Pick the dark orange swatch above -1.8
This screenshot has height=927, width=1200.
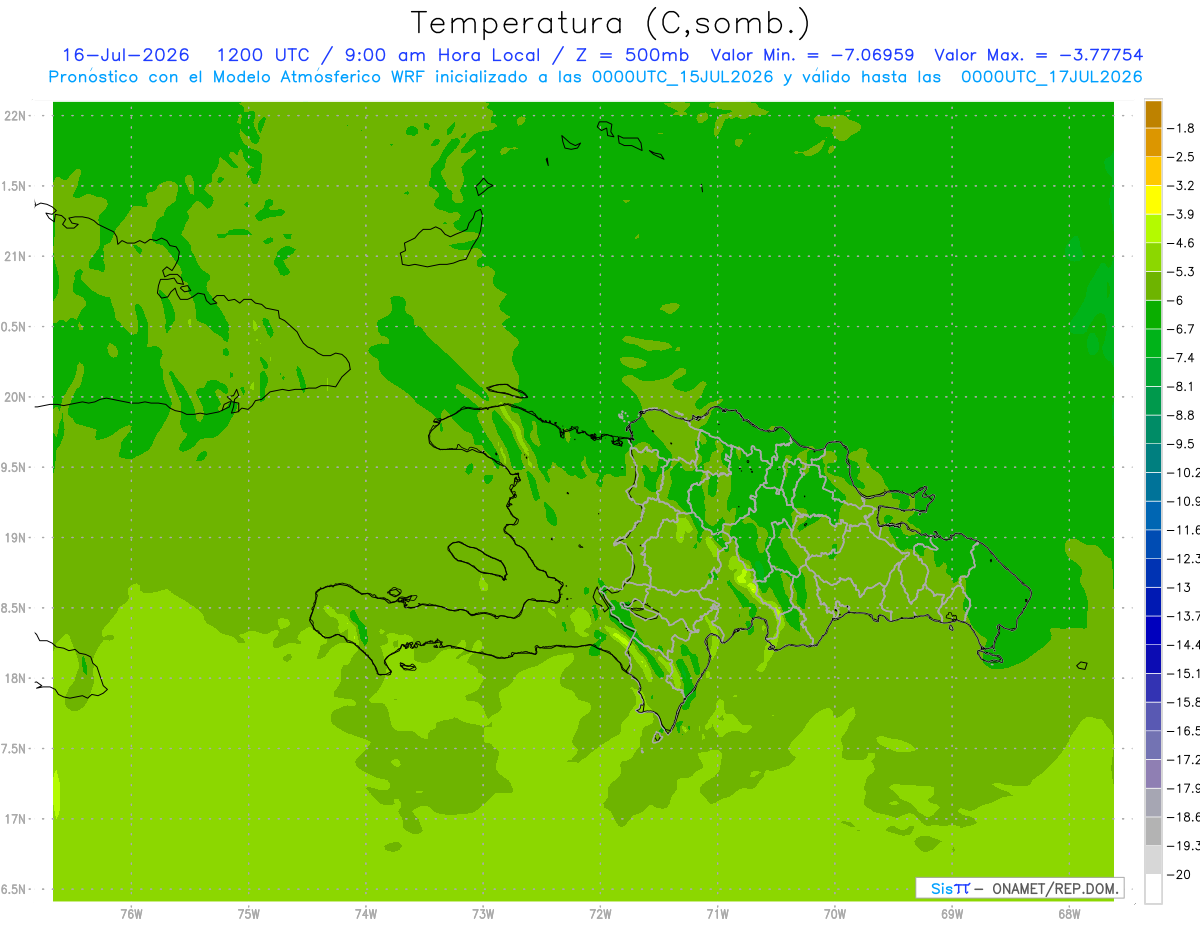1153,114
